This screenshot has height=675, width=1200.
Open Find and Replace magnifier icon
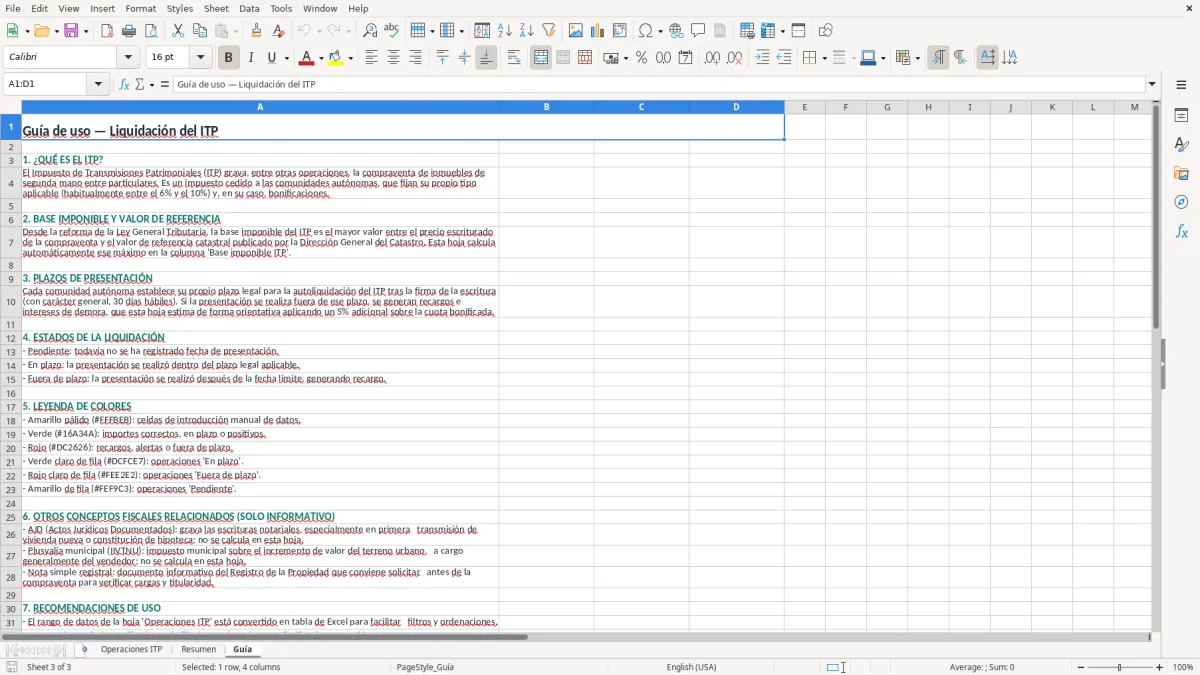pos(369,31)
